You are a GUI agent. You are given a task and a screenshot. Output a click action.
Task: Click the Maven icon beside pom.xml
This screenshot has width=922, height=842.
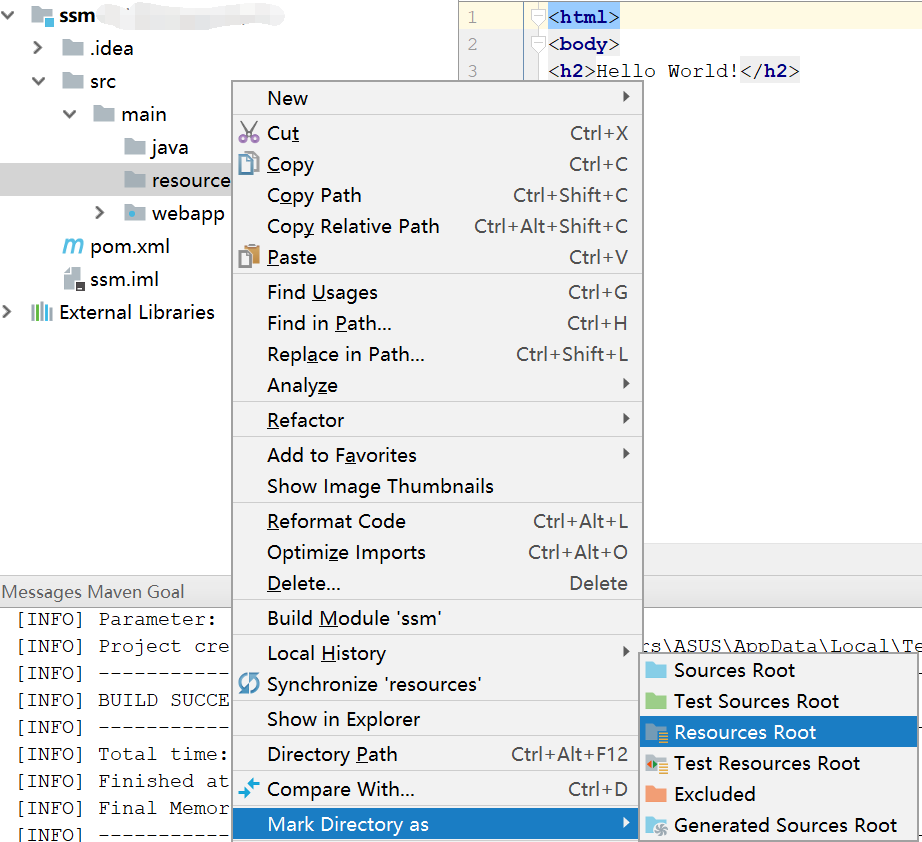tap(73, 246)
